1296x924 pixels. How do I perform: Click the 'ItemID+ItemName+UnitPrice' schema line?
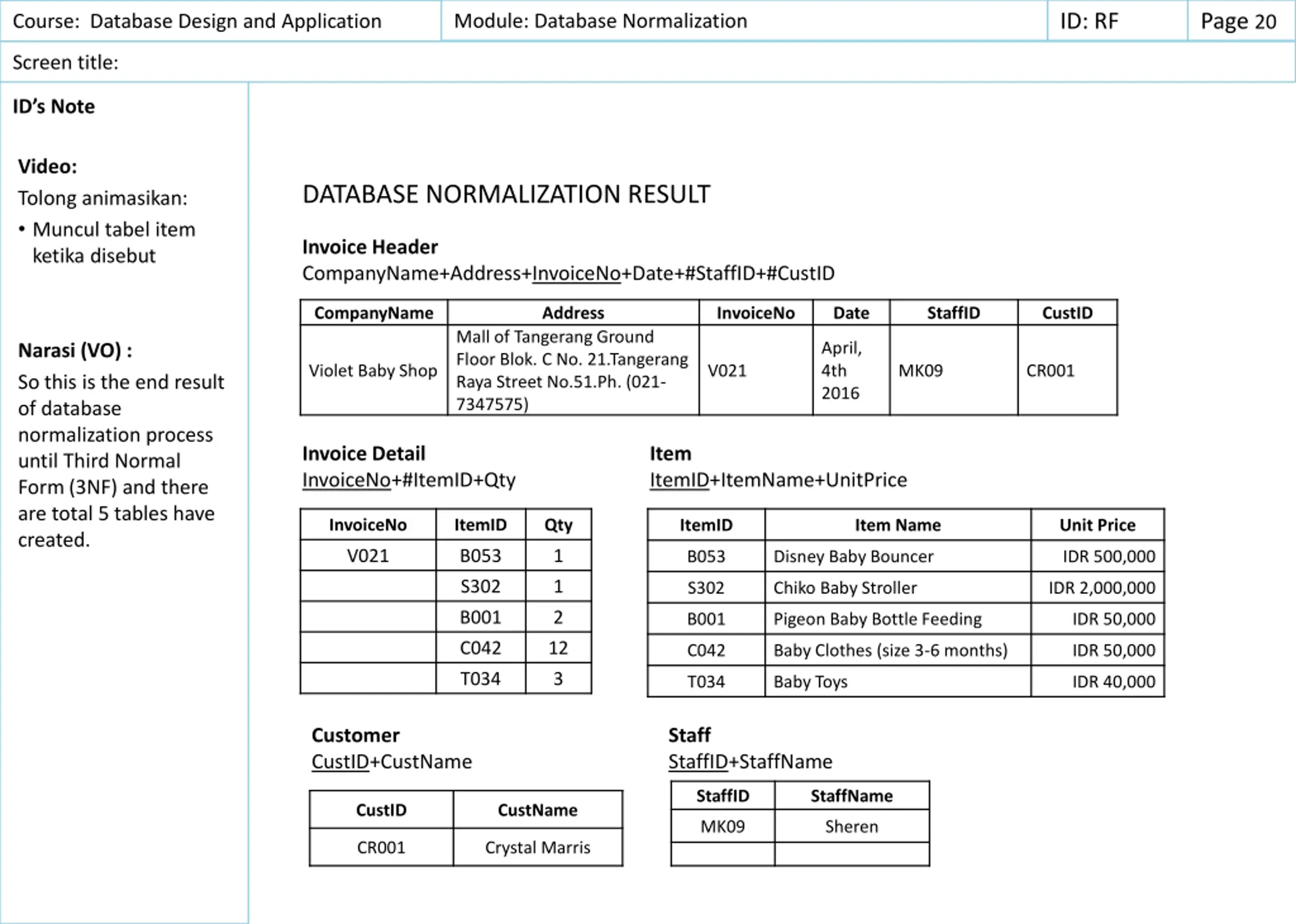click(x=778, y=480)
